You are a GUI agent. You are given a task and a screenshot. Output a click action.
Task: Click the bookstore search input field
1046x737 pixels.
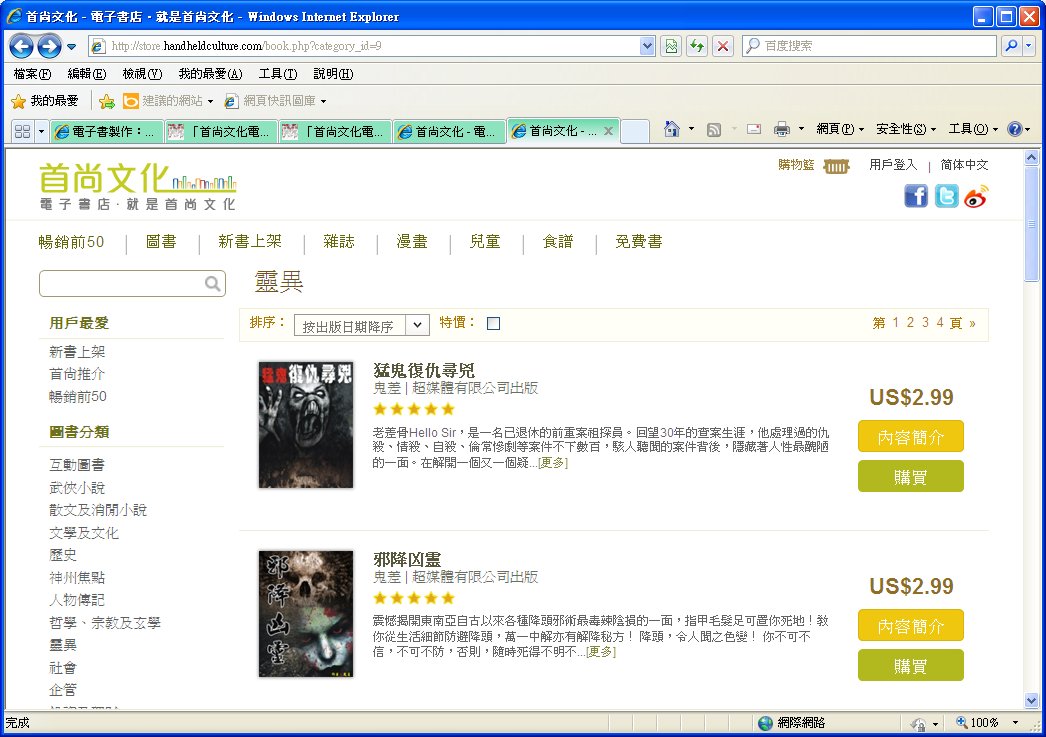pos(120,284)
